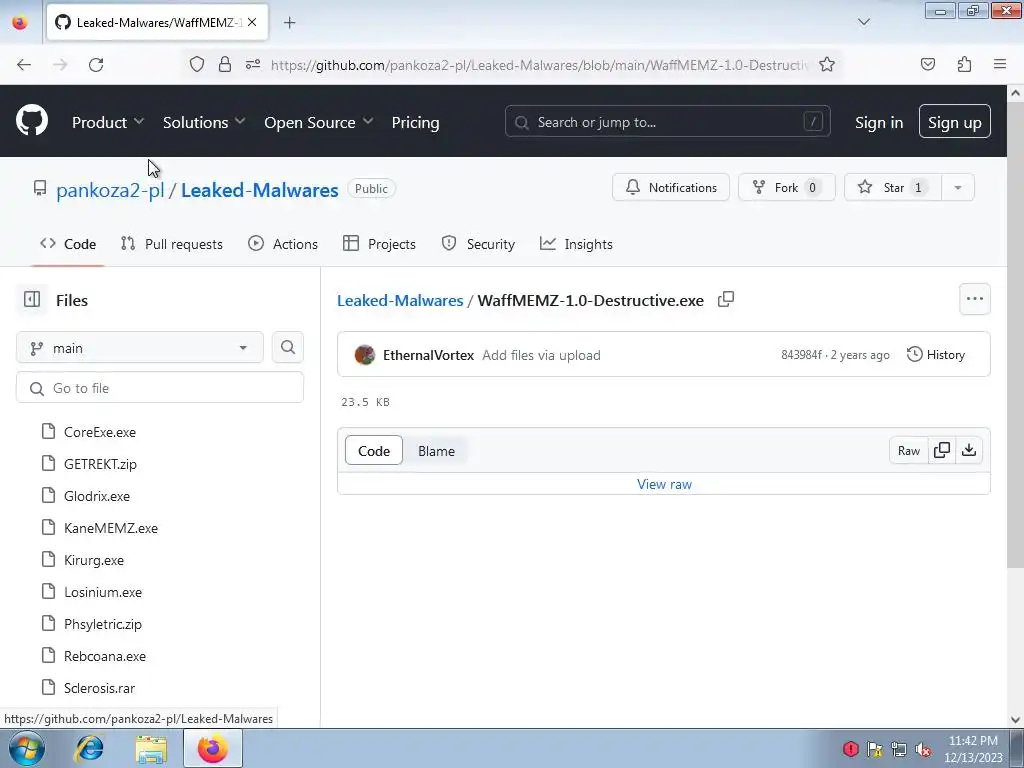Open the Pull requests tab
Screen dimensions: 1024x768
click(172, 244)
